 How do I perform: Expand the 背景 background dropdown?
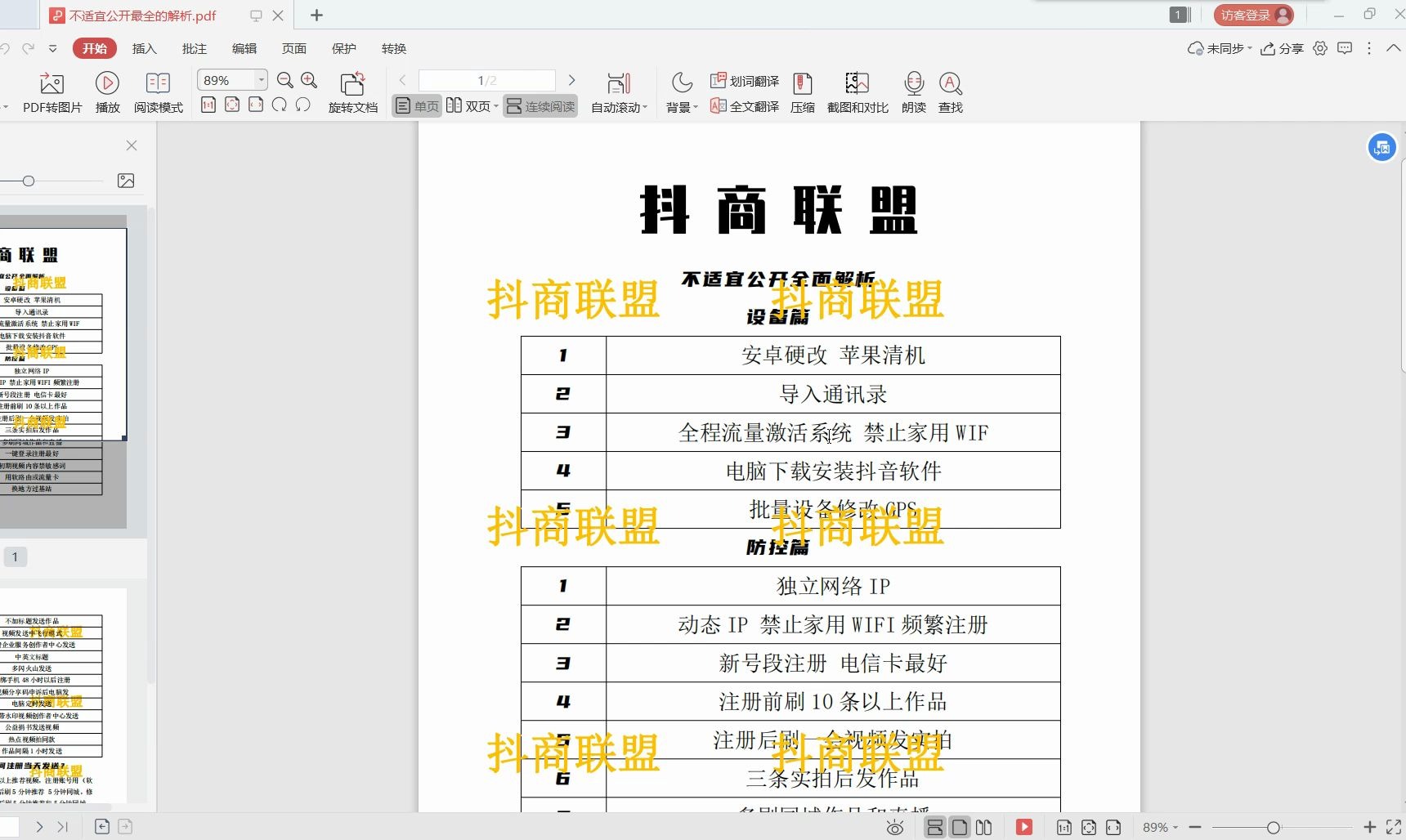696,108
